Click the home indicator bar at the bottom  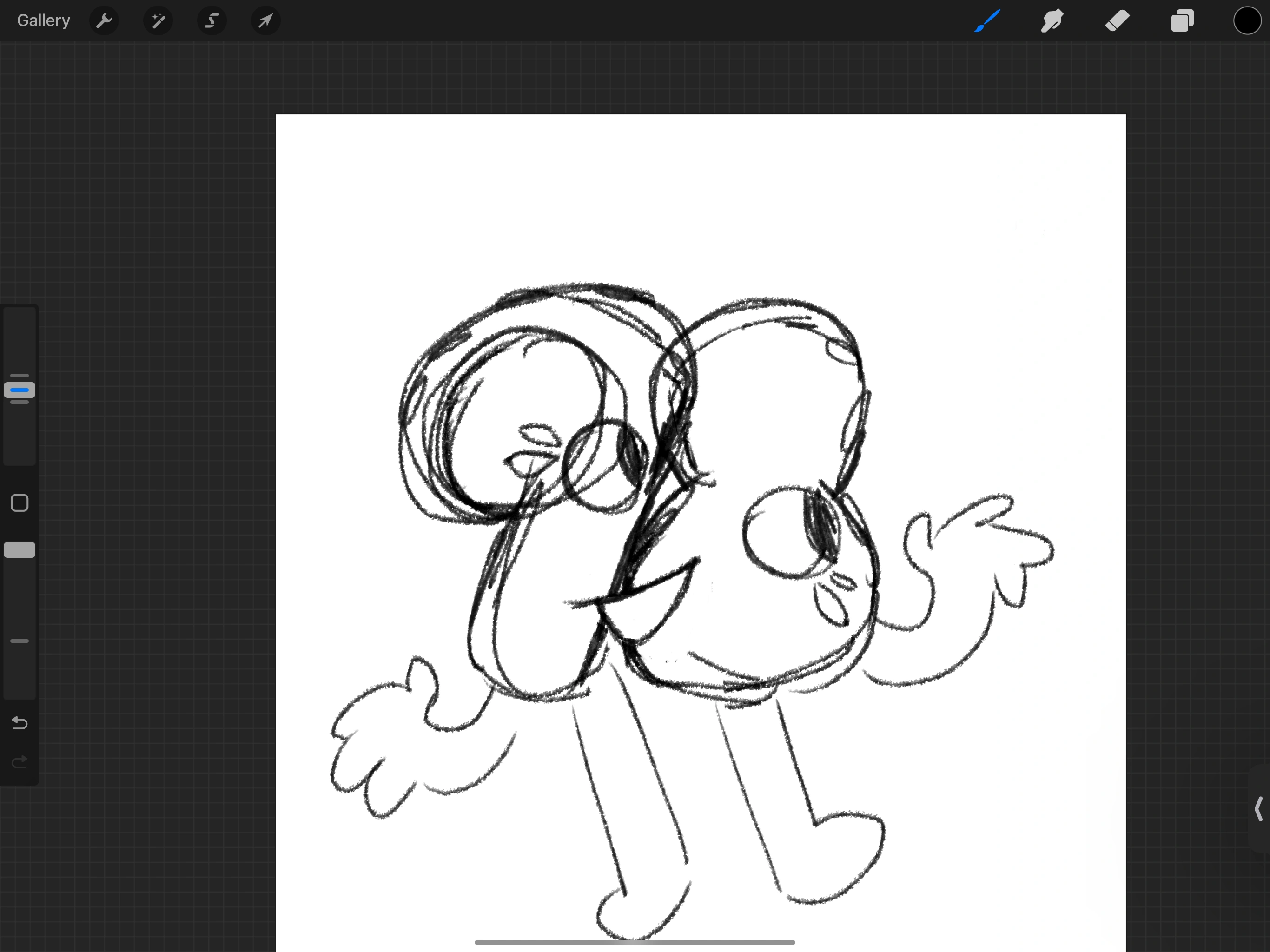tap(635, 942)
